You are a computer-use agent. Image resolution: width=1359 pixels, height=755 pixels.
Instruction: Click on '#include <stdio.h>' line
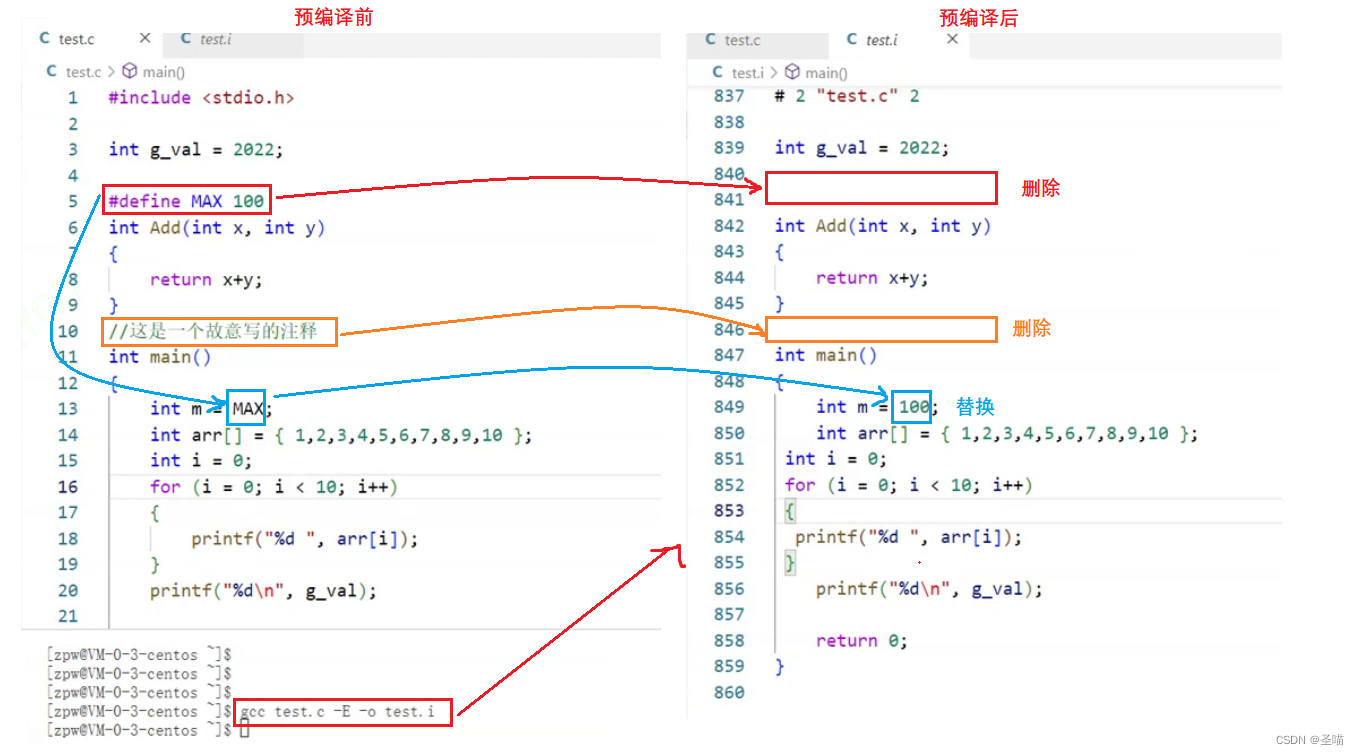[201, 98]
